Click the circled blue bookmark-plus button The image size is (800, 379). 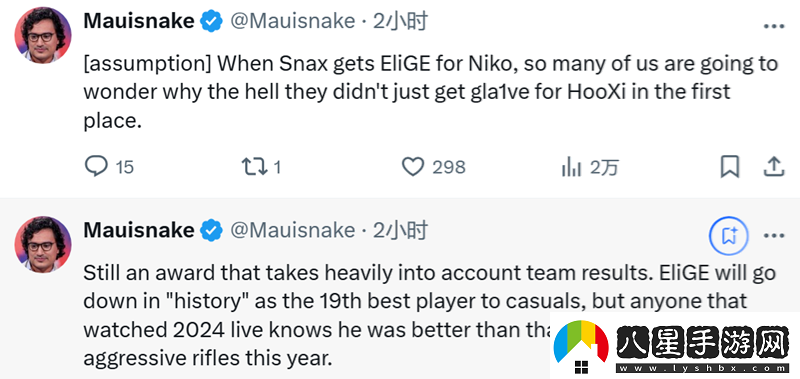pyautogui.click(x=729, y=236)
